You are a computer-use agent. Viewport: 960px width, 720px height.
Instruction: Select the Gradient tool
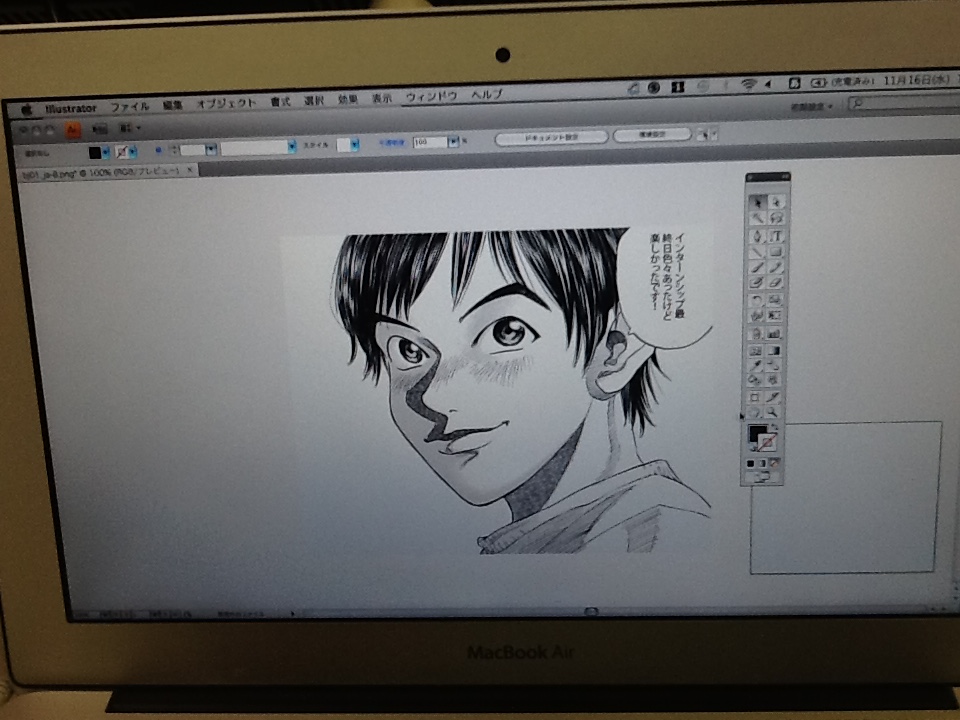pos(774,350)
